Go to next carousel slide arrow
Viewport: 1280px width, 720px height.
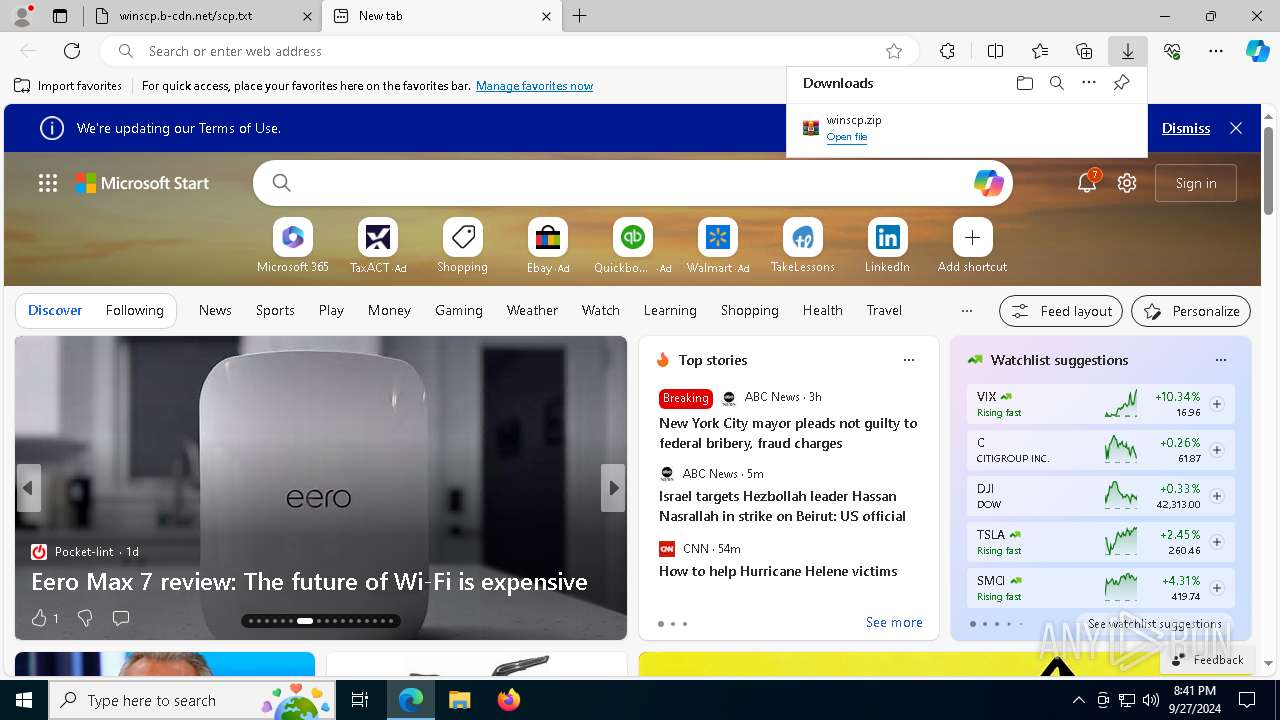pos(613,488)
